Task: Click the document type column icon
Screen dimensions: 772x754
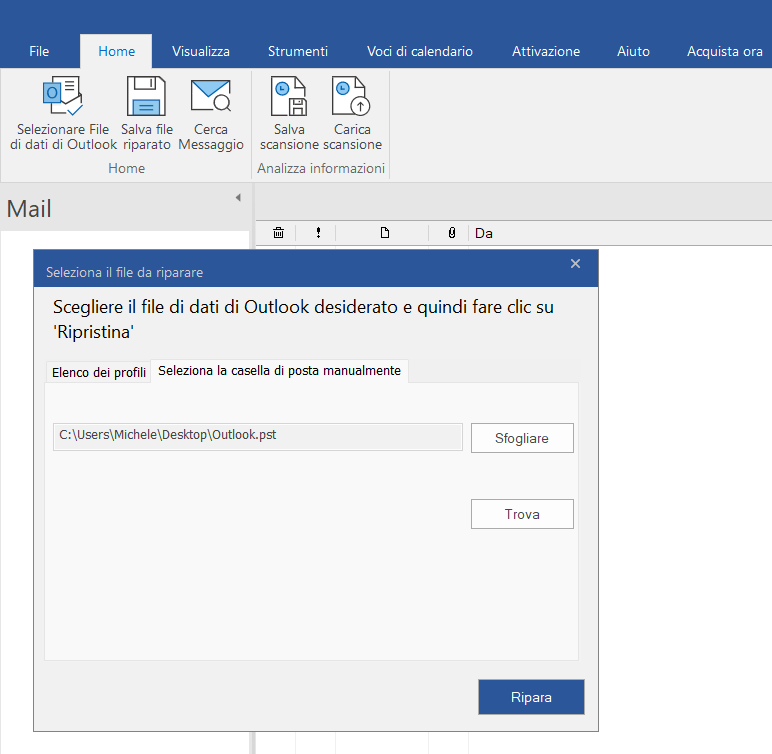Action: pos(385,232)
